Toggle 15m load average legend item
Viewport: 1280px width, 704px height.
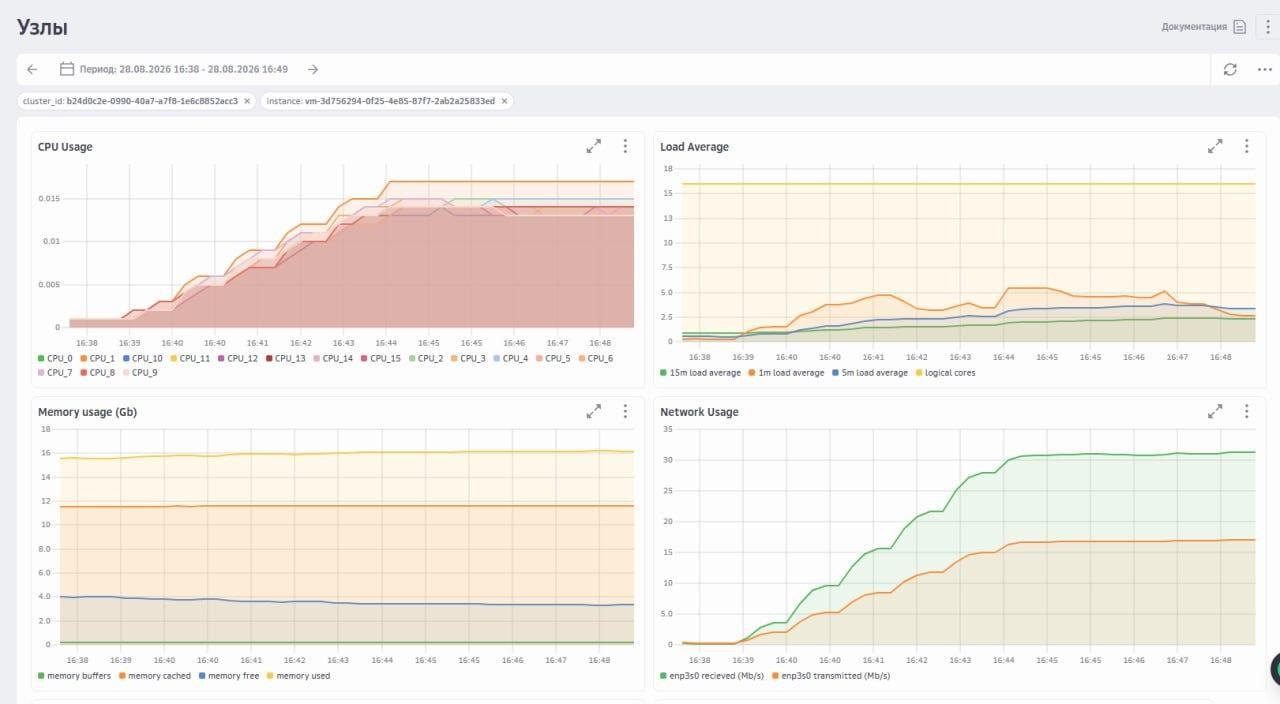pyautogui.click(x=700, y=372)
